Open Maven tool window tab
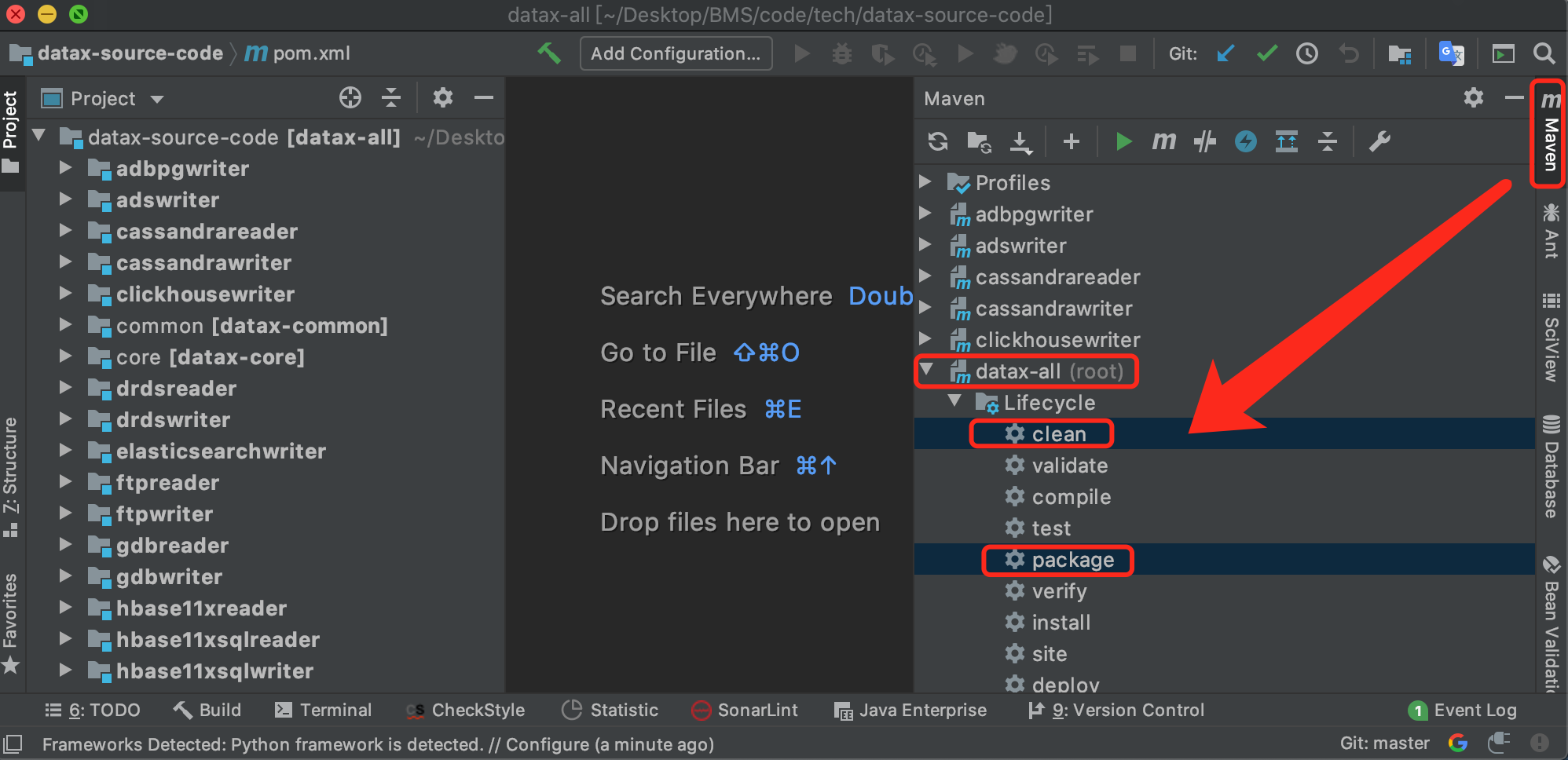The image size is (1568, 760). [x=1550, y=132]
